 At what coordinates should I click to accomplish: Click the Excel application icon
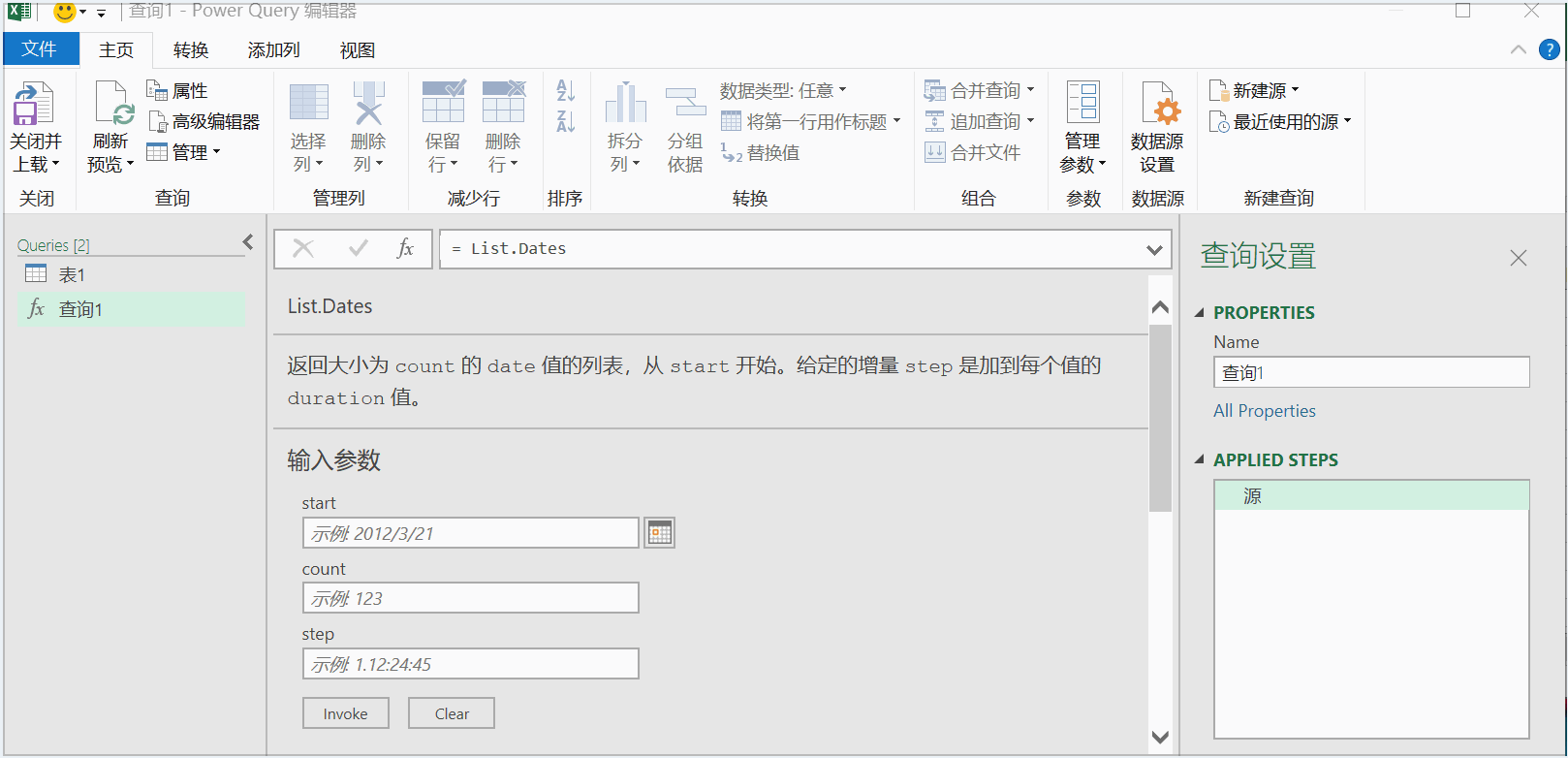(x=19, y=12)
